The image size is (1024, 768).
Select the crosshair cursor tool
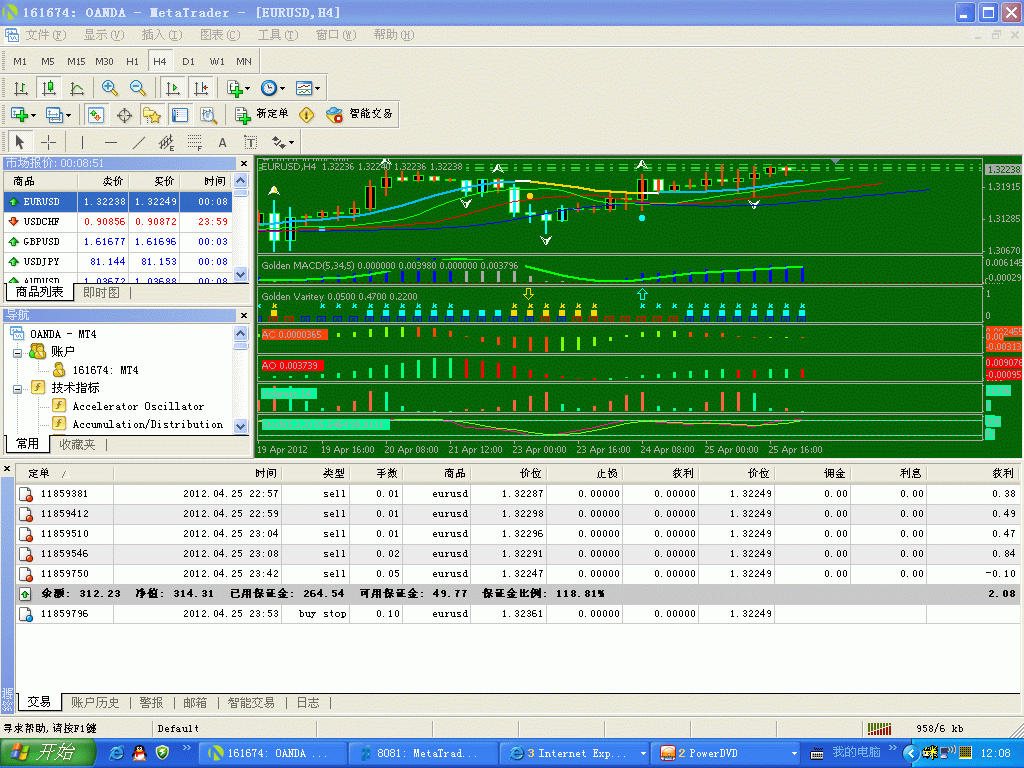[48, 142]
